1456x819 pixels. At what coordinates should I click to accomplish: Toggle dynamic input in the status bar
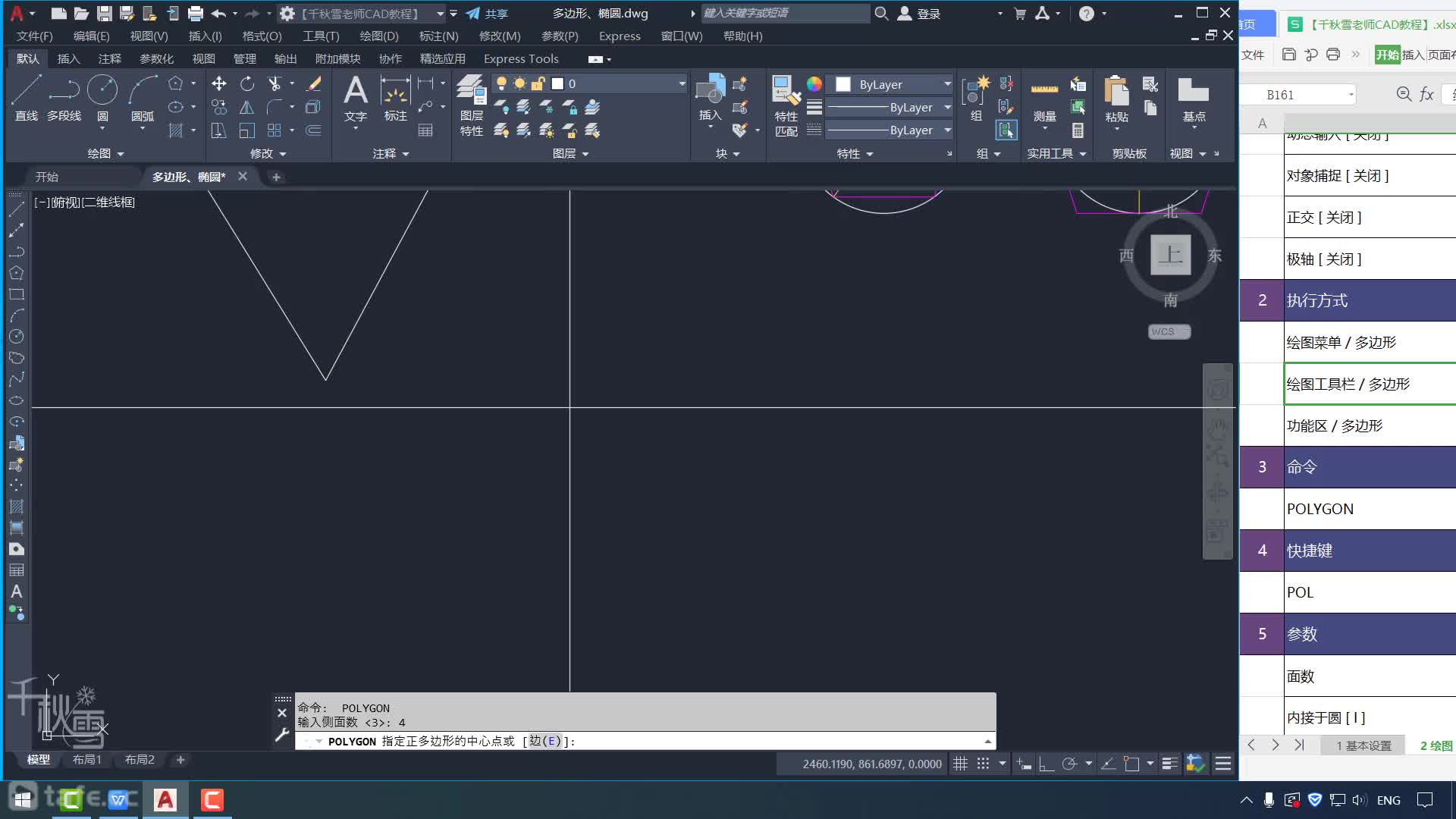pyautogui.click(x=1024, y=764)
